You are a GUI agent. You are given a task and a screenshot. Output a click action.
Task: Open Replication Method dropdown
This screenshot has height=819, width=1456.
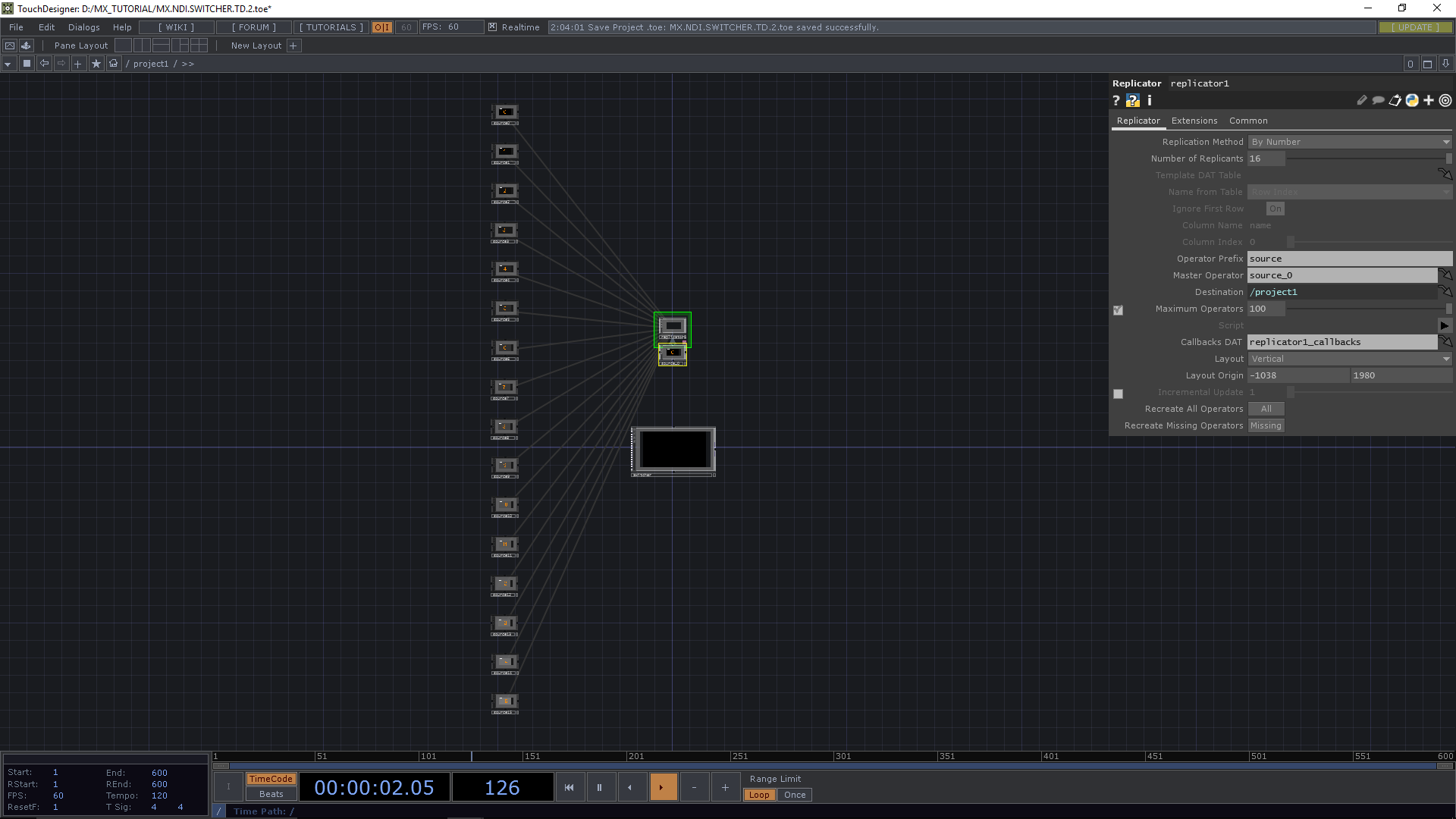click(1350, 142)
